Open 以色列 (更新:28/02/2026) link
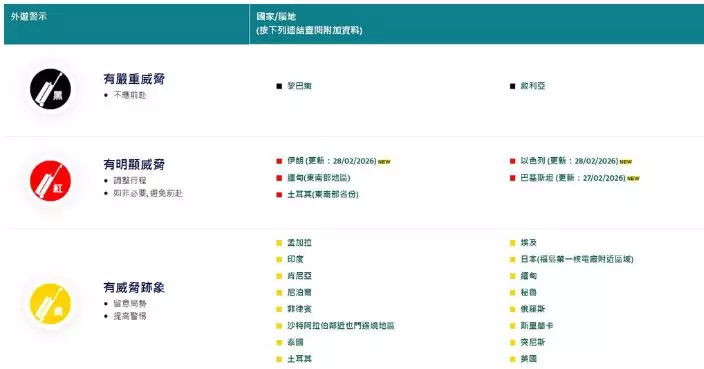The image size is (704, 369). tap(569, 161)
